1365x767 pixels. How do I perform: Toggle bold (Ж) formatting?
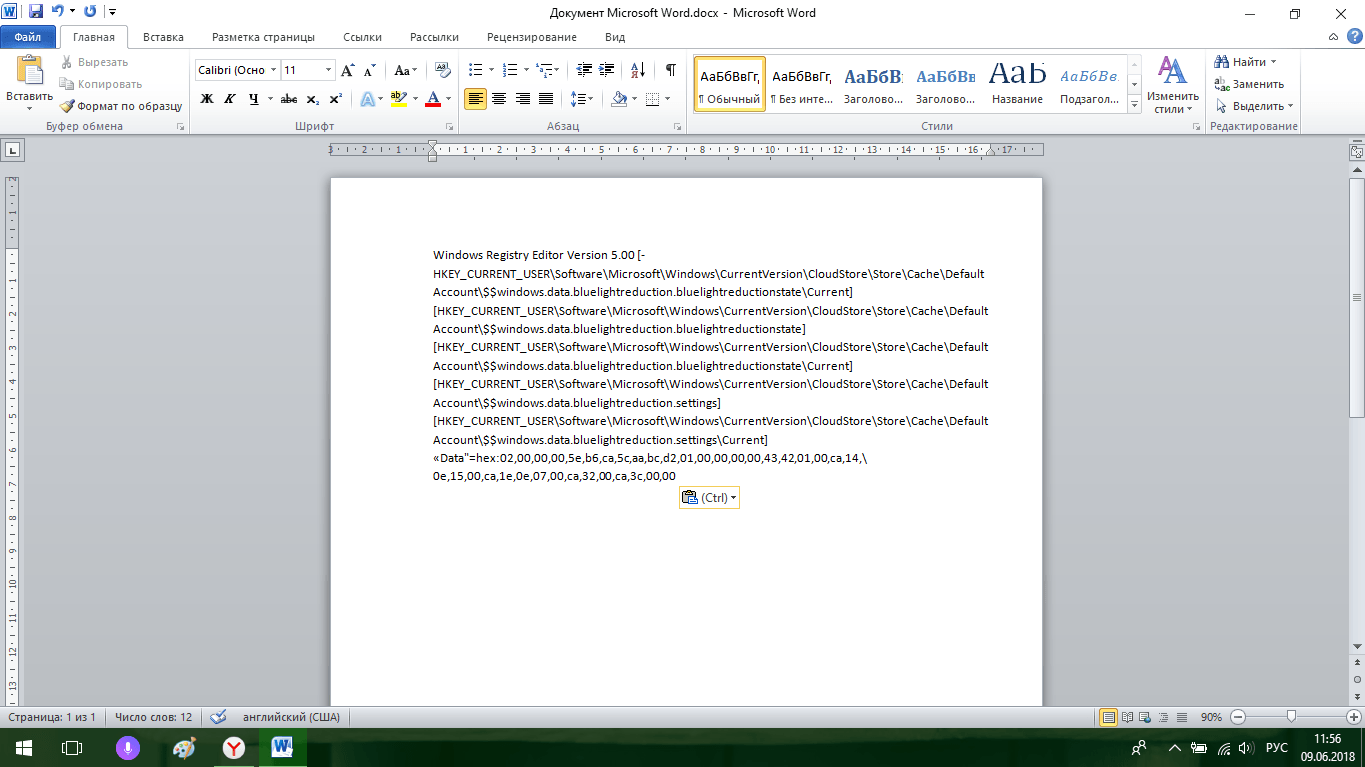(207, 99)
